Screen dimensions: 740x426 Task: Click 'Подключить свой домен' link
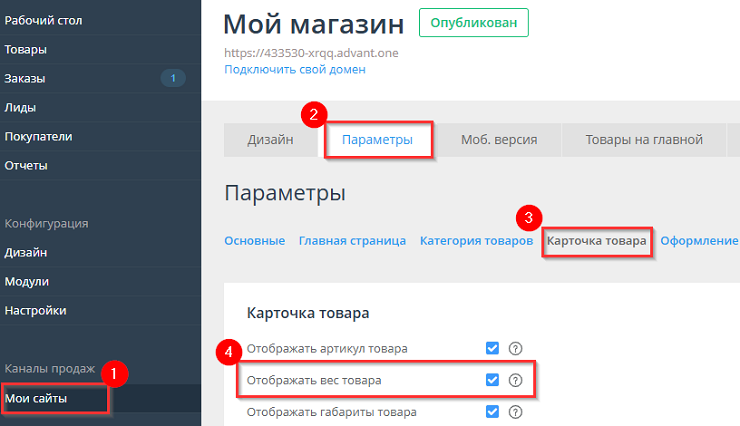[295, 70]
